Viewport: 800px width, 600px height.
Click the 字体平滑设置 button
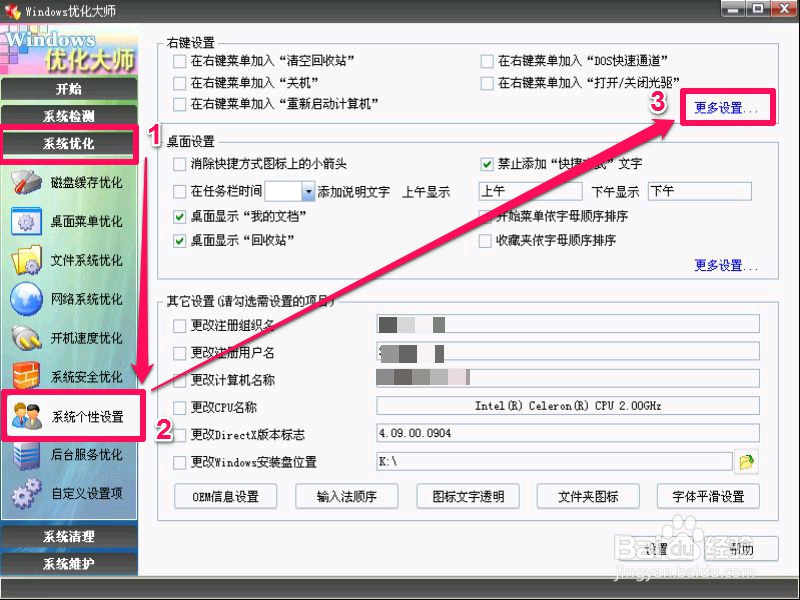coord(708,496)
